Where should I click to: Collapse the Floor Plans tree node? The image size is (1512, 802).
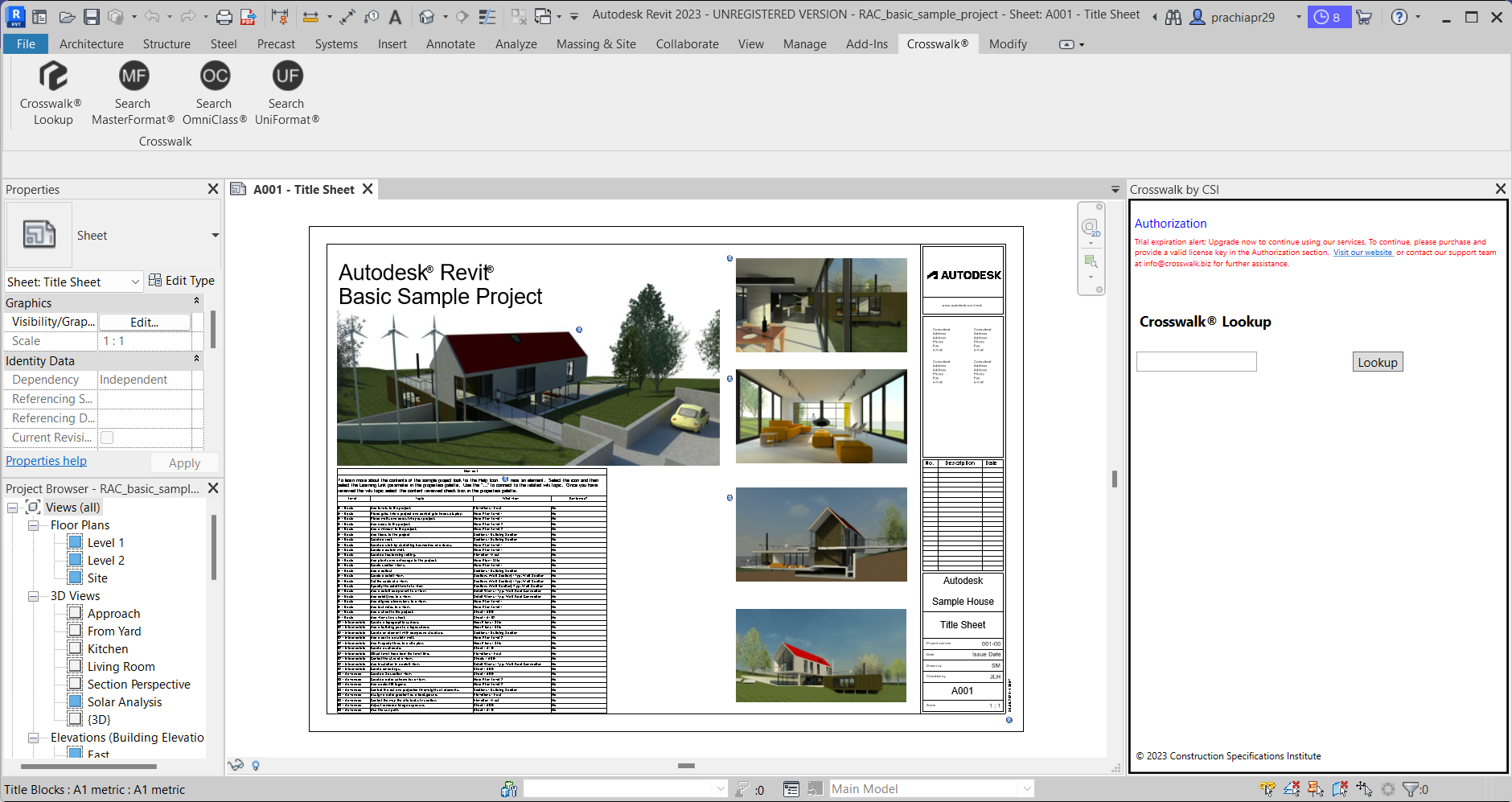point(34,525)
